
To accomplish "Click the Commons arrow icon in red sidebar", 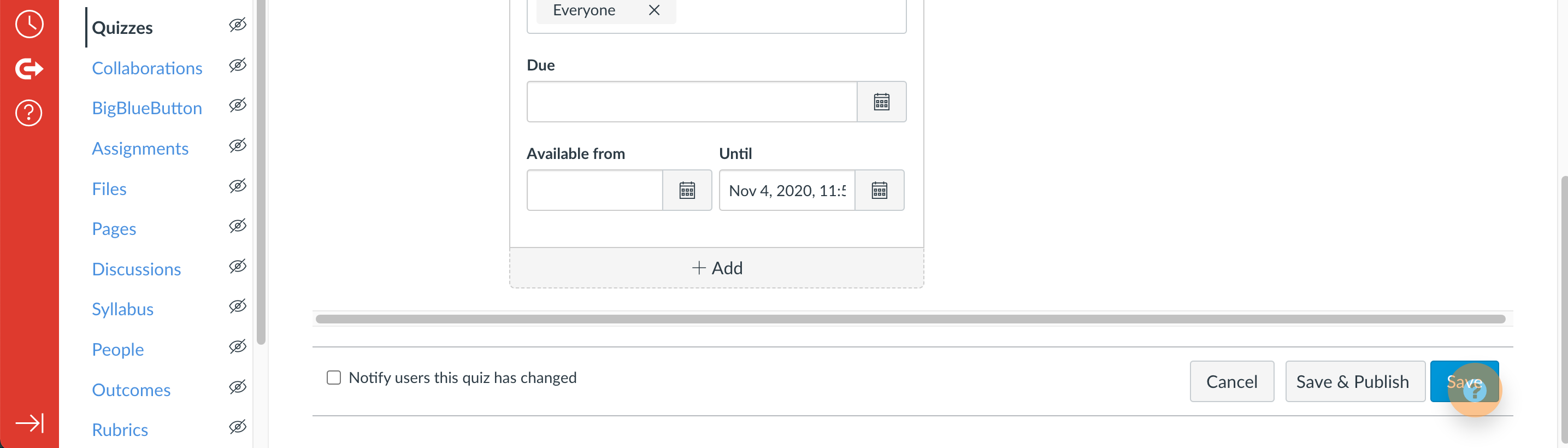I will point(29,69).
